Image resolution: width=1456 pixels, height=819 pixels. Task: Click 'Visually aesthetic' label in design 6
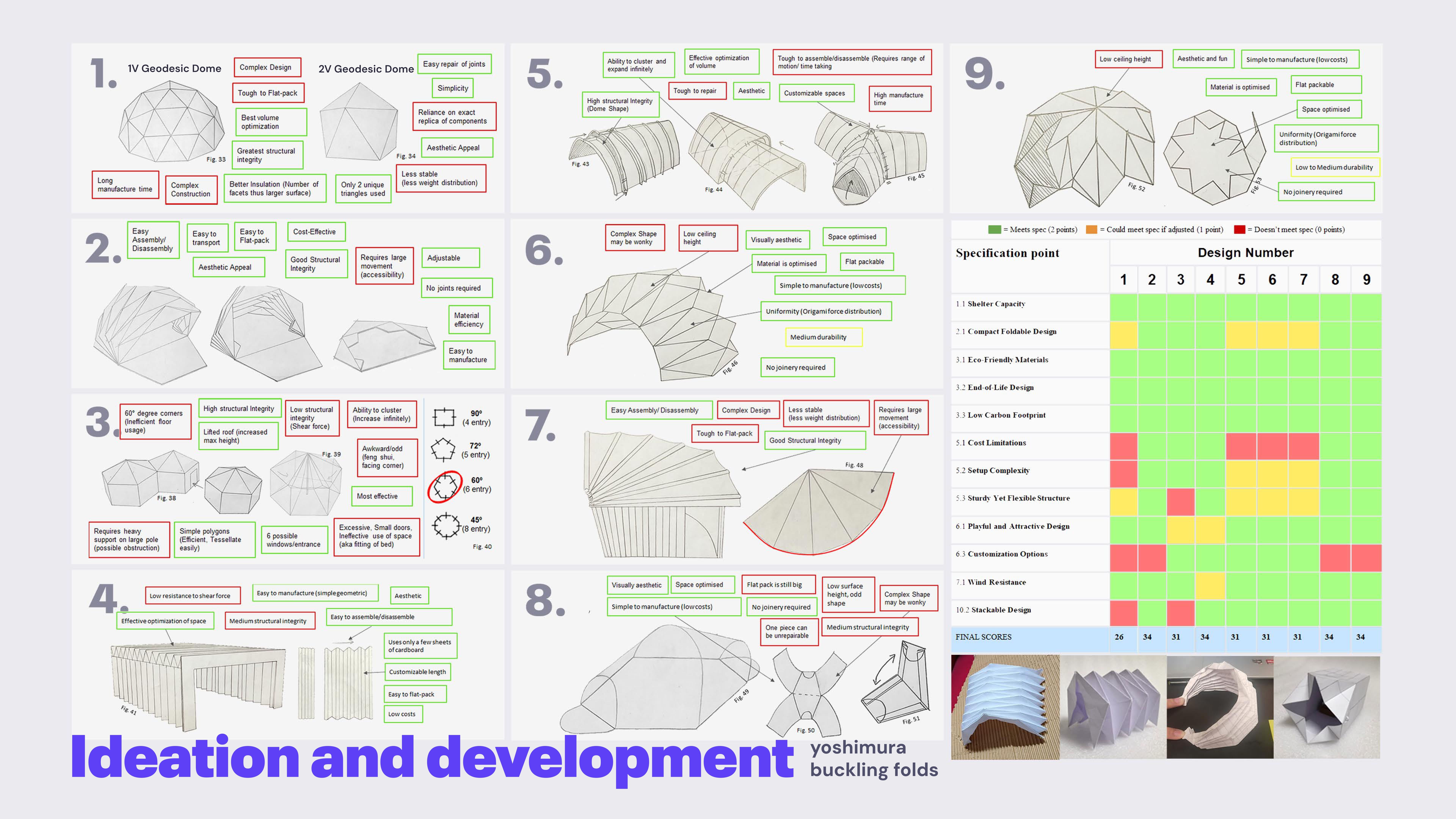click(778, 240)
